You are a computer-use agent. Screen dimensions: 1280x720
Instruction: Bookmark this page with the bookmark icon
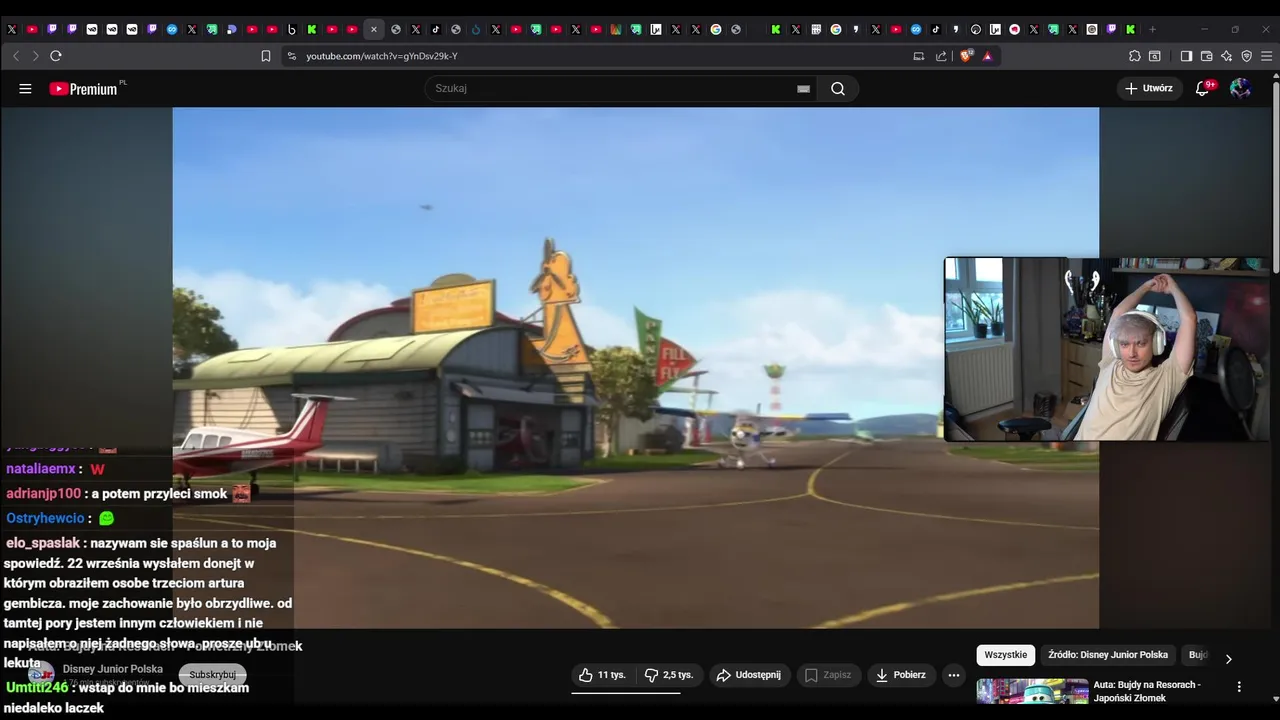pos(266,56)
